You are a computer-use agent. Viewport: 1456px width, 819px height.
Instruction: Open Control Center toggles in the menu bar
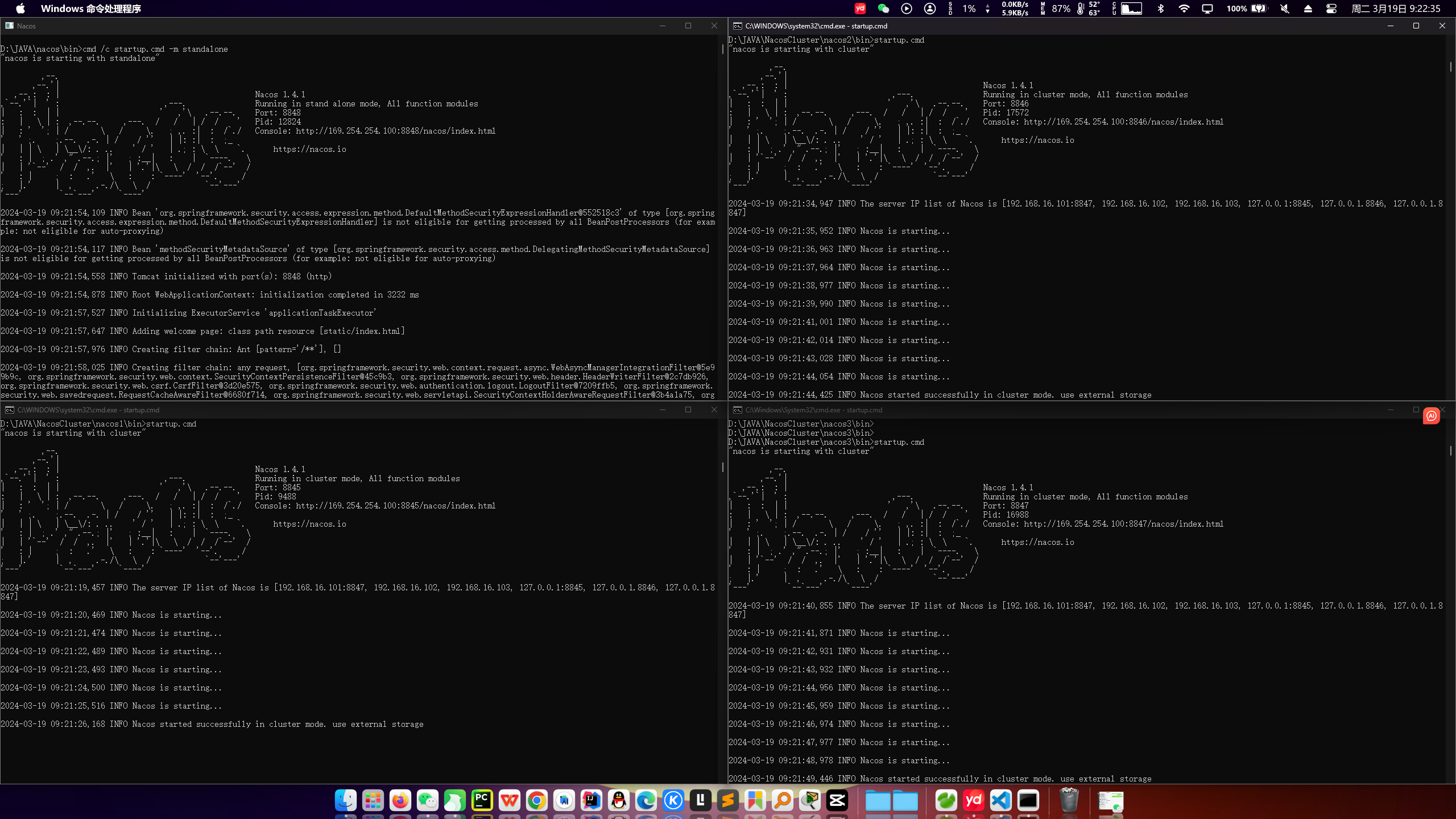coord(1331,9)
